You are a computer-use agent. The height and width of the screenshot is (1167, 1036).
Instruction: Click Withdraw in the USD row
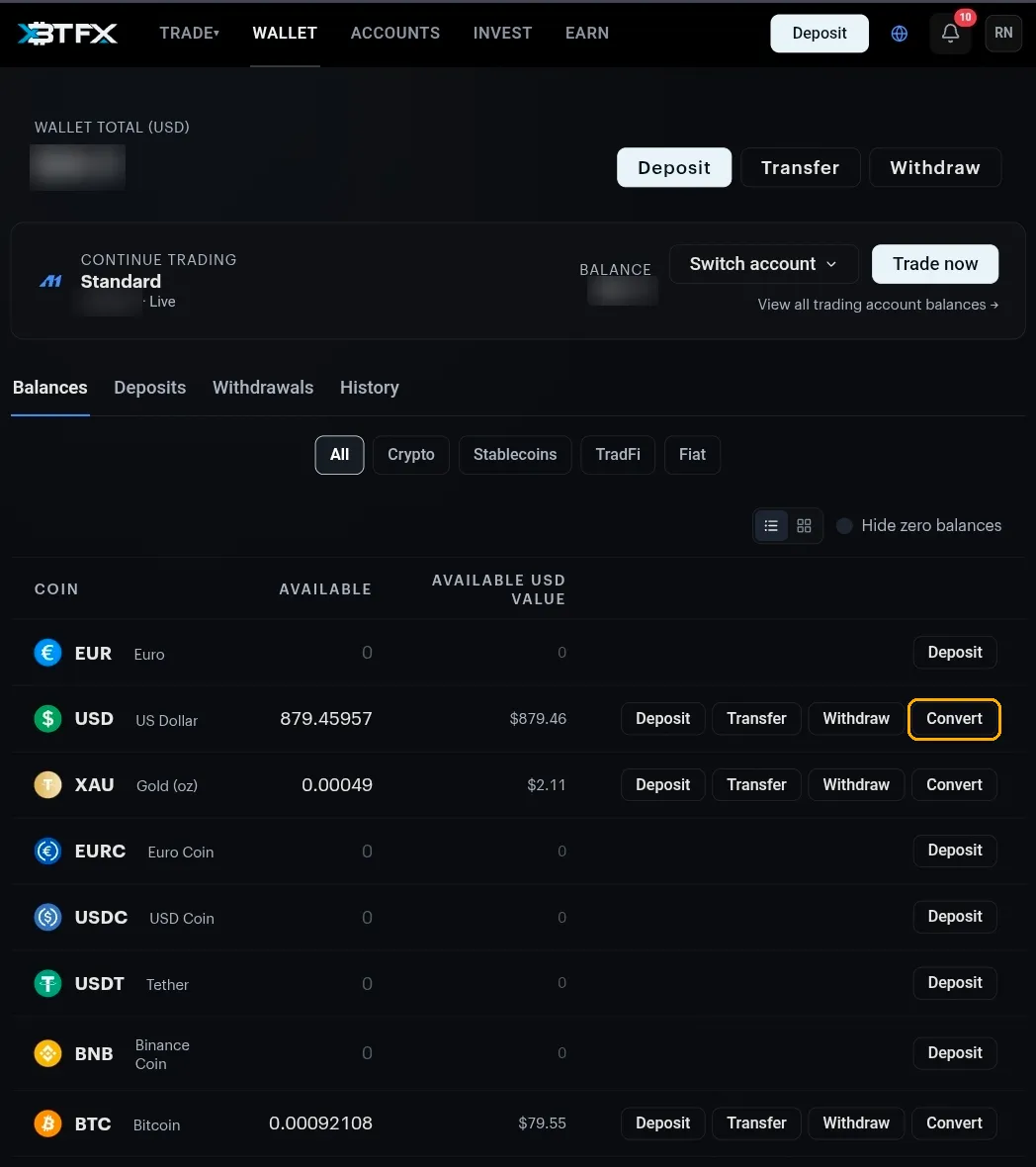coord(856,719)
